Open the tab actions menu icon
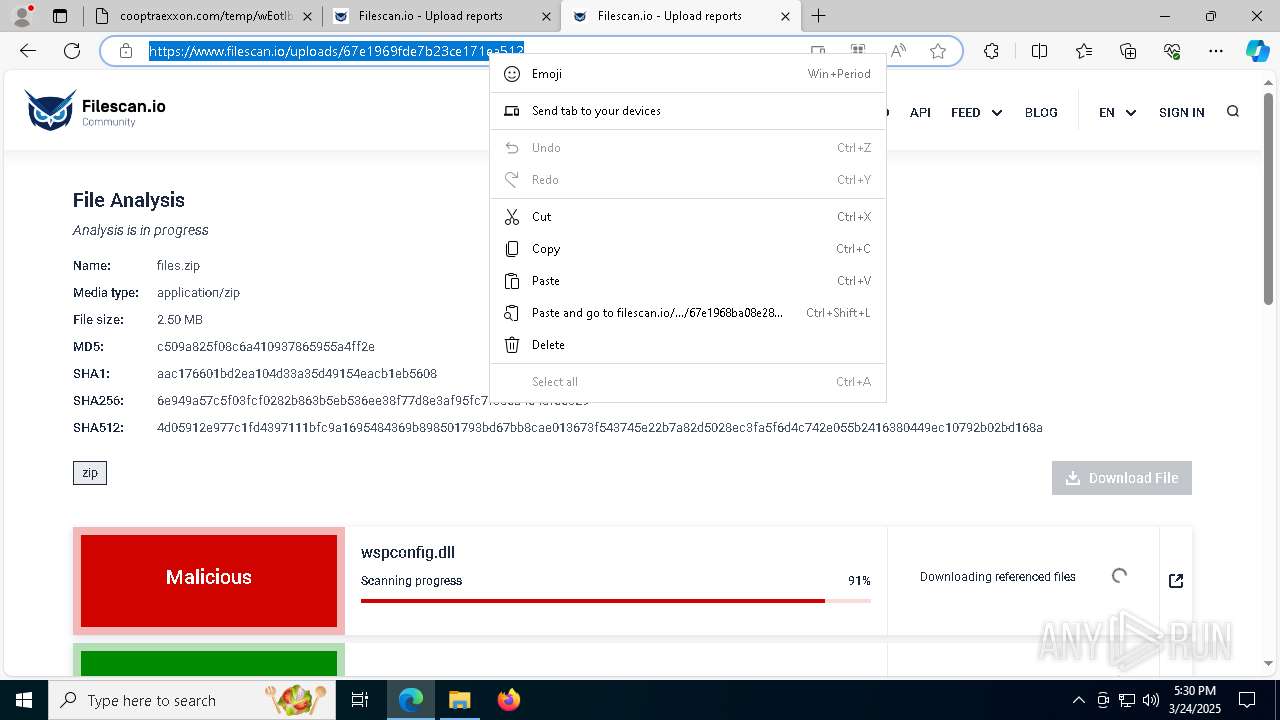 click(60, 16)
